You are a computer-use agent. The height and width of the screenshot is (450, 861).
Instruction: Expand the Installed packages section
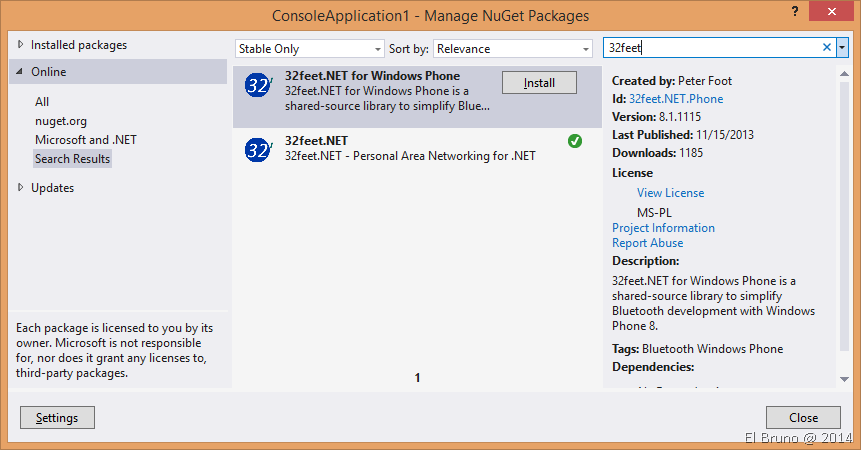[22, 45]
